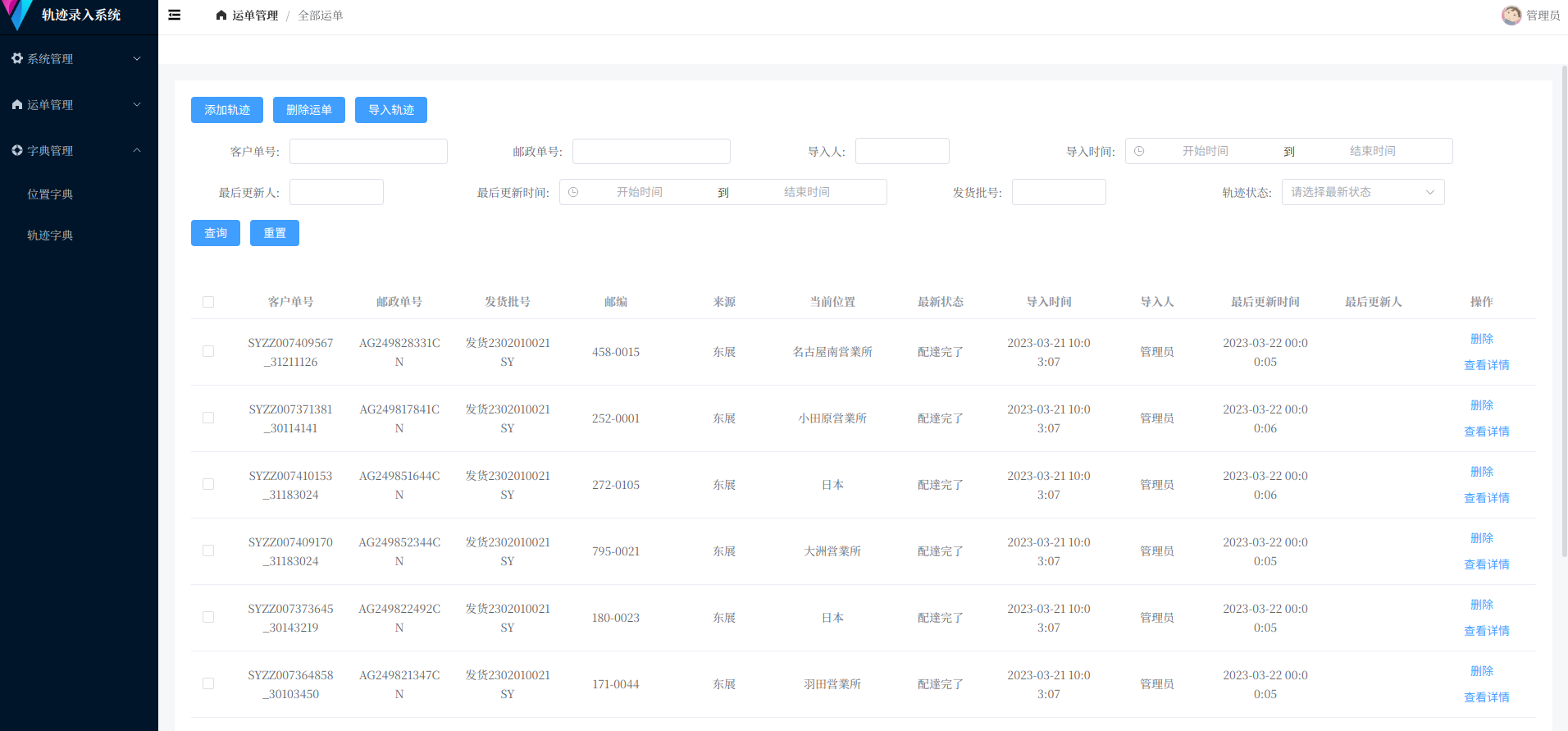
Task: Delete row with 邮编 458-0015
Action: pos(1482,339)
